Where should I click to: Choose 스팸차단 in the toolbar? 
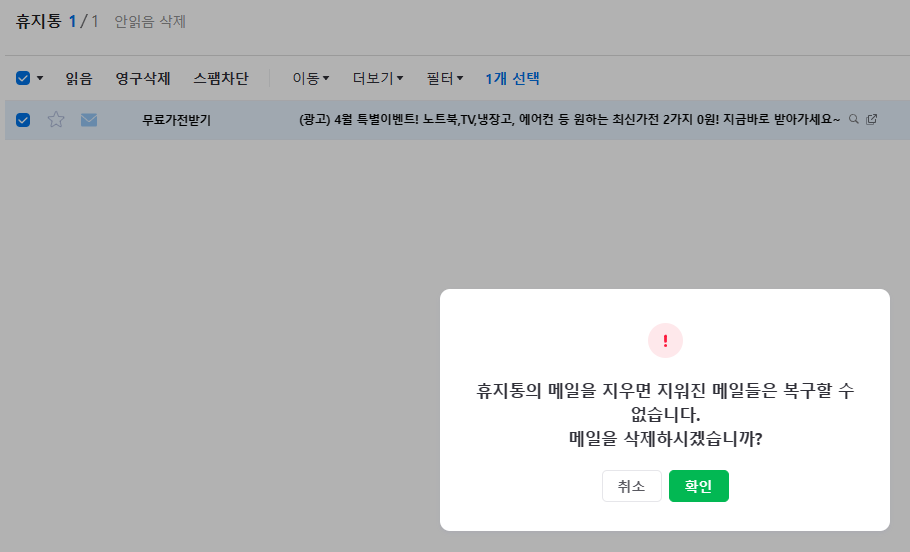click(221, 78)
